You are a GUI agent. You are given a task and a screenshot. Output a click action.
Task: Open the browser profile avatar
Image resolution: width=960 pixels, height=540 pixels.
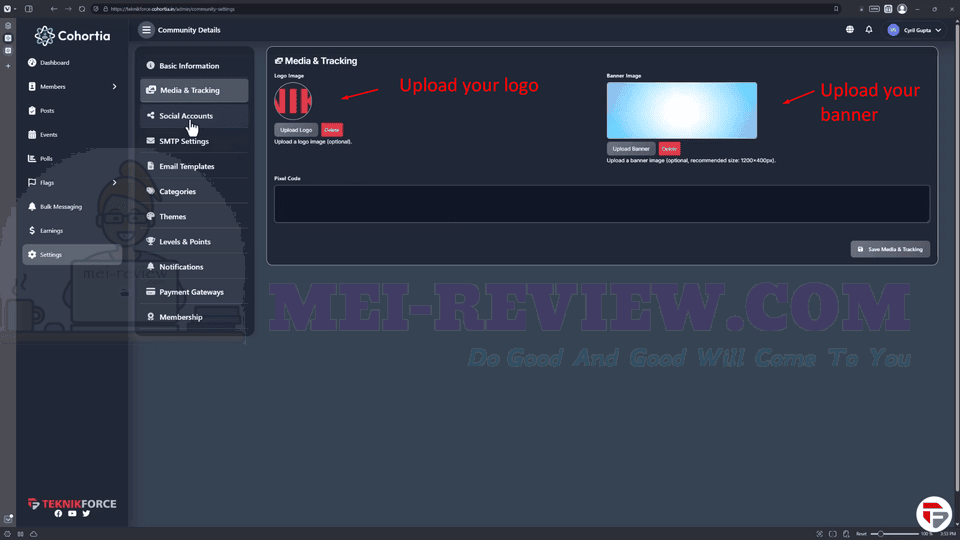[x=902, y=9]
